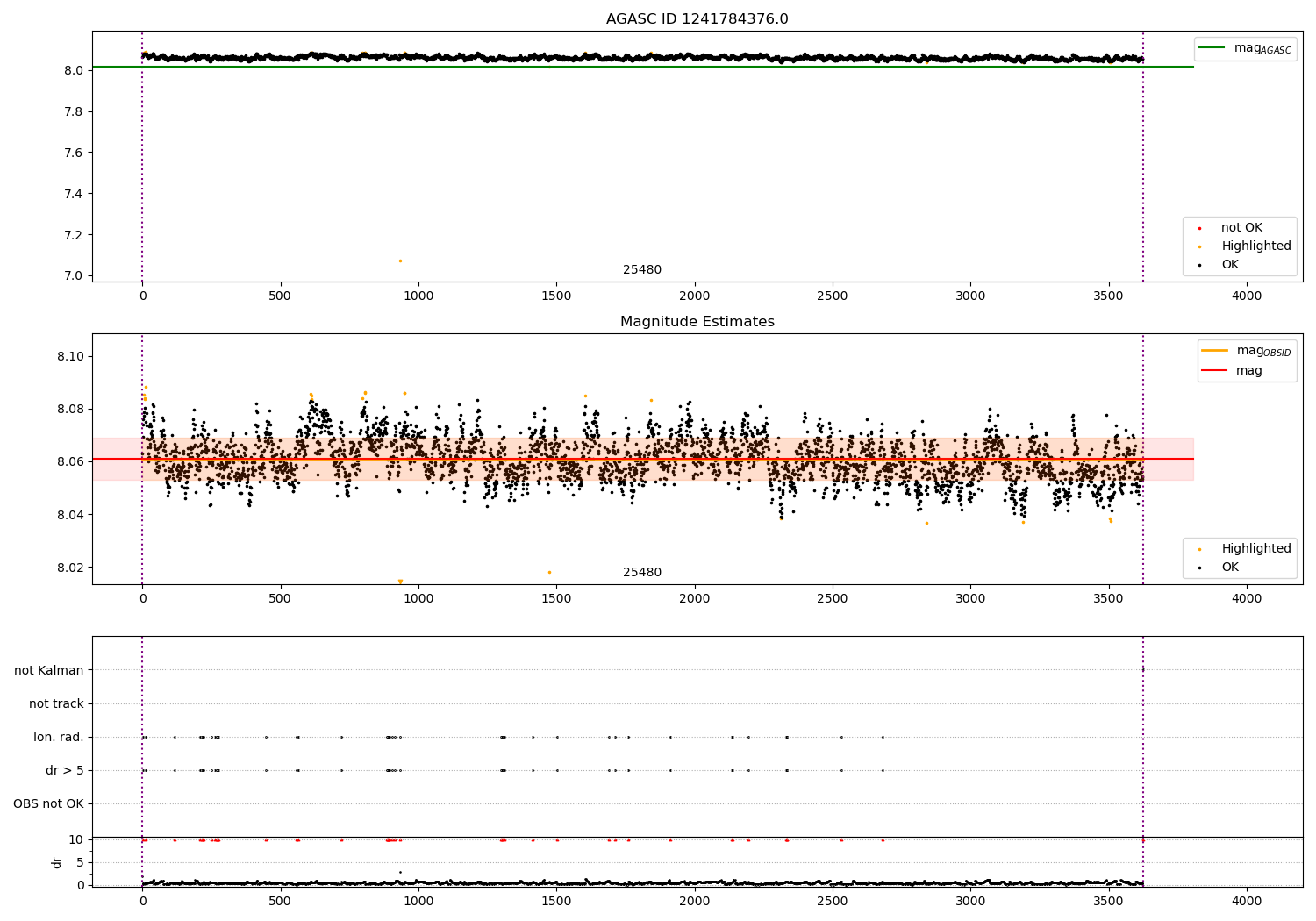1316x921 pixels.
Task: Click y-axis tick '8.10' in middle plot
Action: (71, 357)
